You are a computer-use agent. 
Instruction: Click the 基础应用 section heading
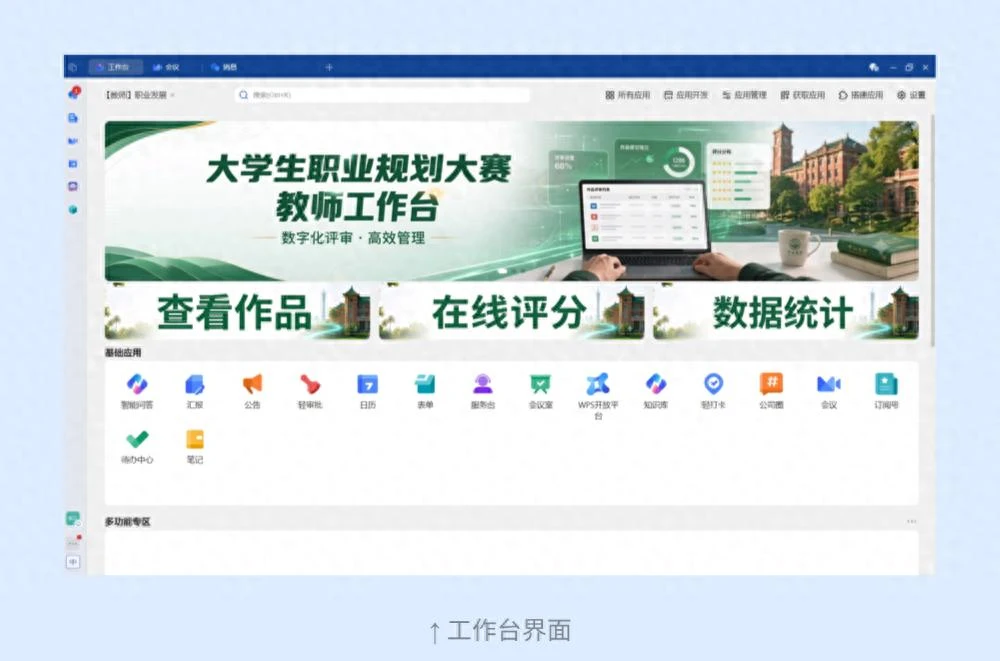(x=123, y=353)
